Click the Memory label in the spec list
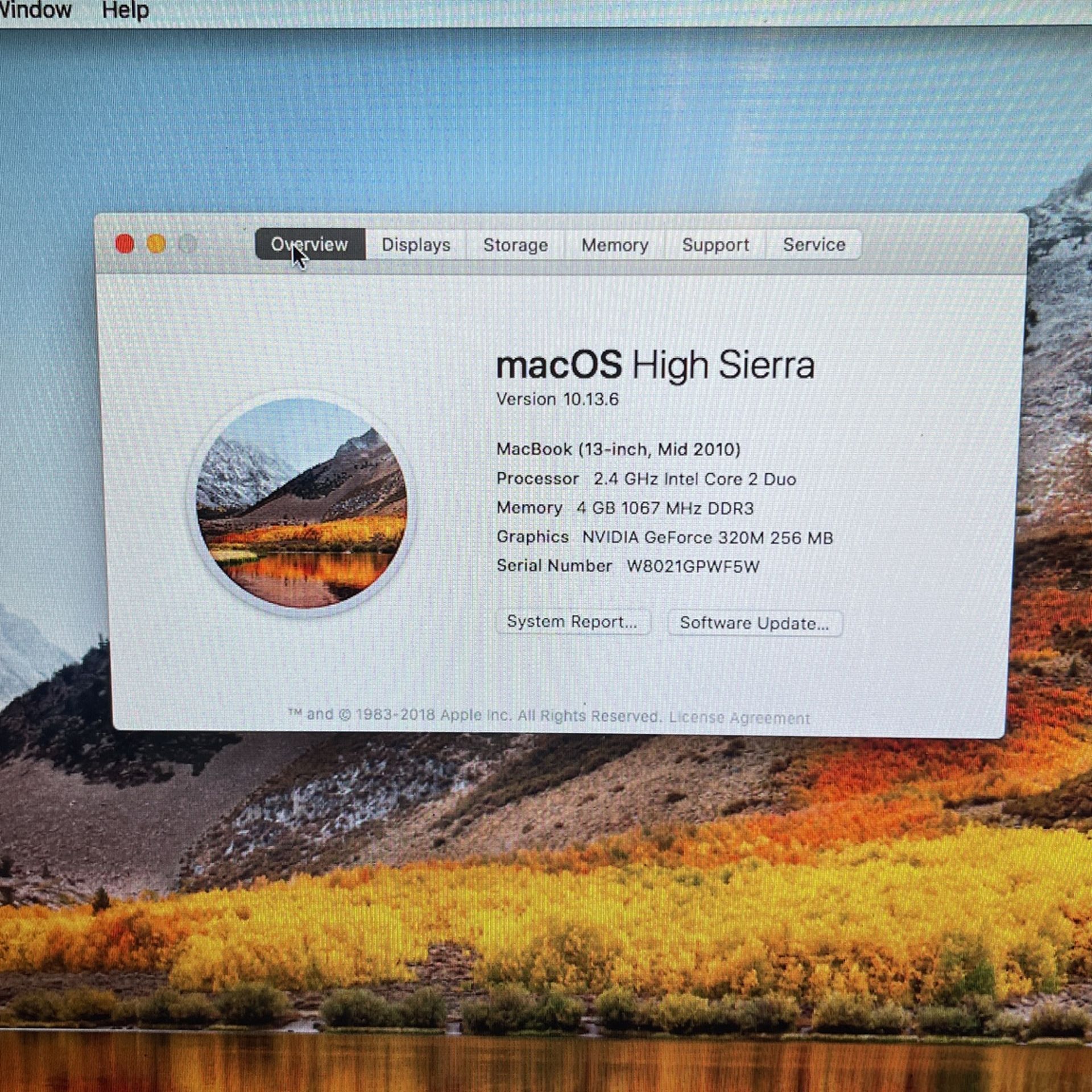The image size is (1092, 1092). point(529,507)
